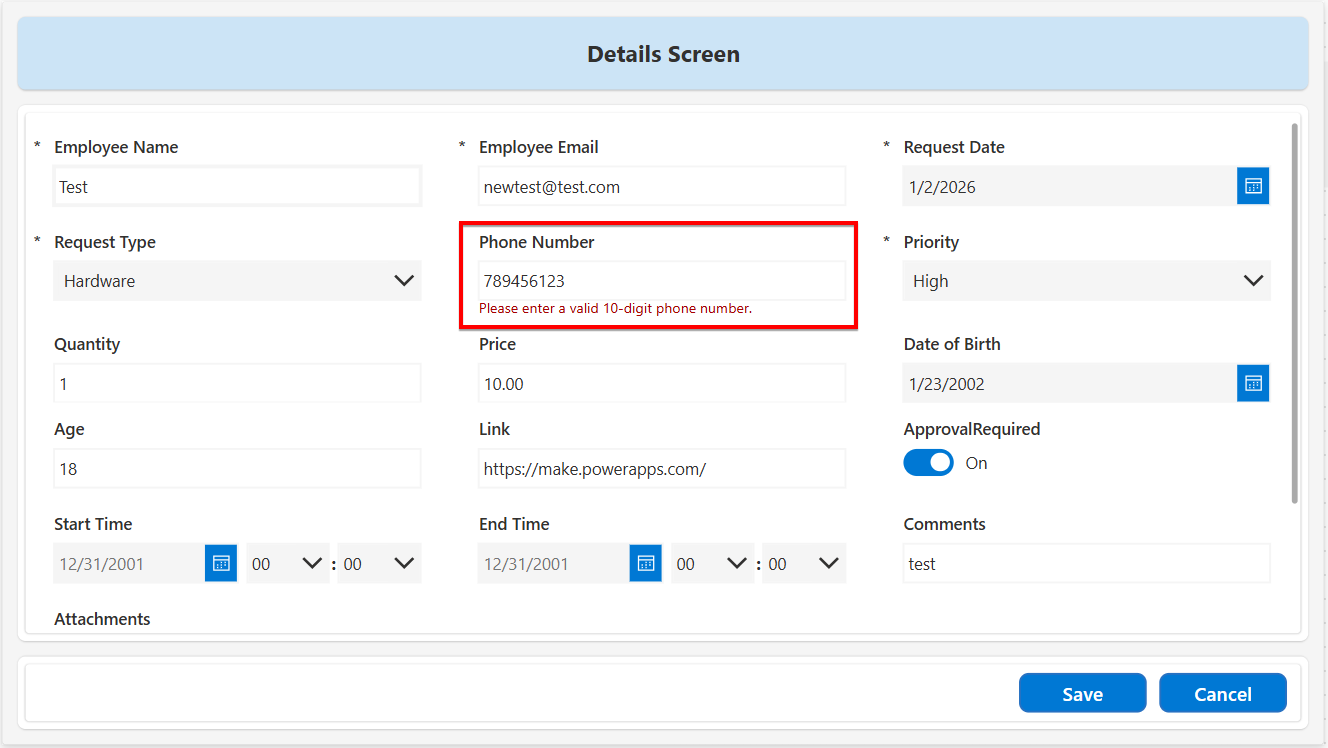Click the End Time calendar icon
The image size is (1328, 748).
[x=645, y=563]
